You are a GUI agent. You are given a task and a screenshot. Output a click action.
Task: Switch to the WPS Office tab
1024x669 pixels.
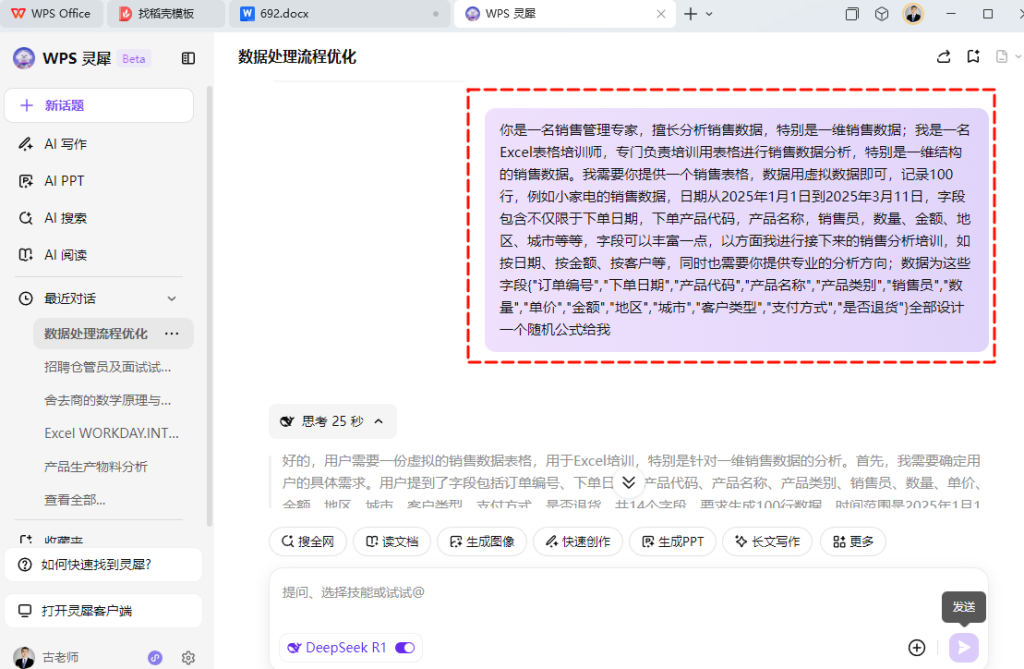point(51,14)
